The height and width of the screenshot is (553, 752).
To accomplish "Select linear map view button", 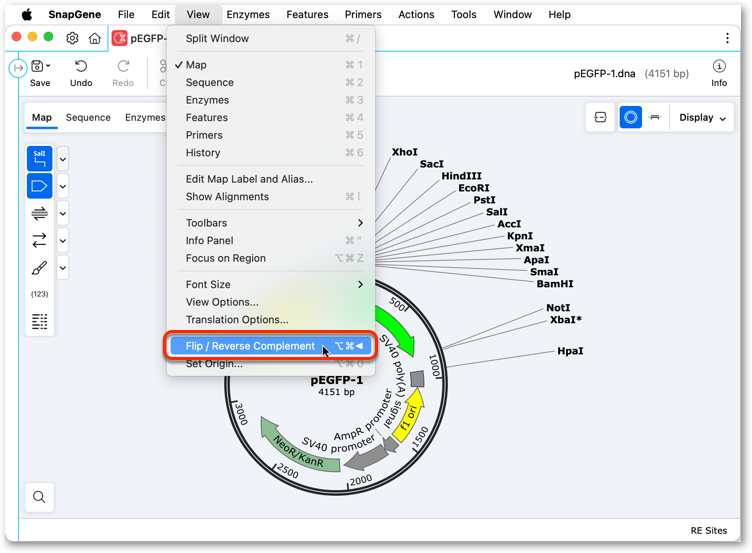I will pos(655,118).
